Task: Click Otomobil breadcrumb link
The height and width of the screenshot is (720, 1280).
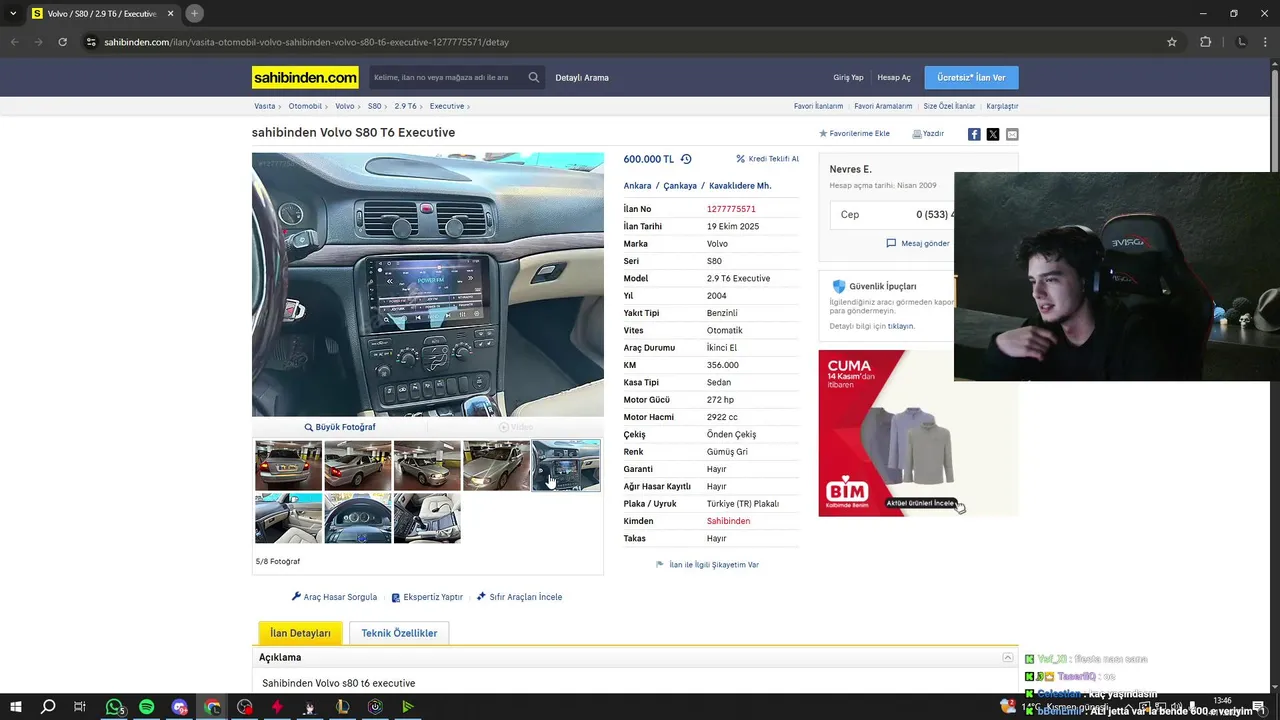Action: tap(305, 106)
